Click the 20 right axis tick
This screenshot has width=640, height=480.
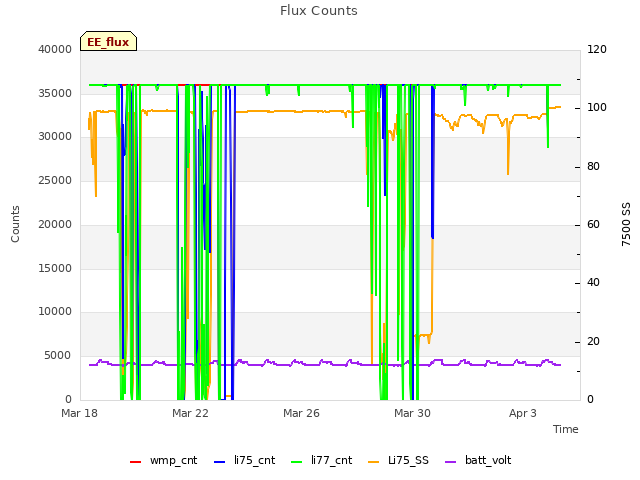pos(593,342)
